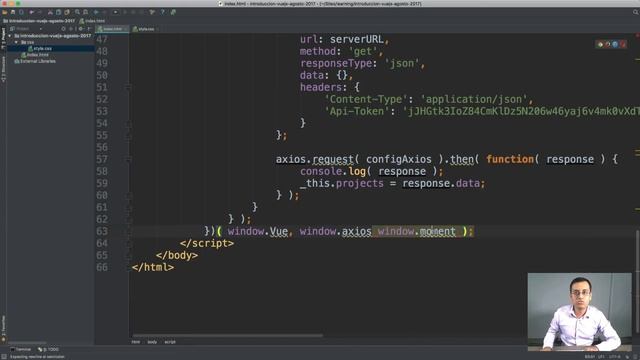Image resolution: width=640 pixels, height=360 pixels.
Task: Click the Undo toolbar arrow
Action: [x=32, y=12]
